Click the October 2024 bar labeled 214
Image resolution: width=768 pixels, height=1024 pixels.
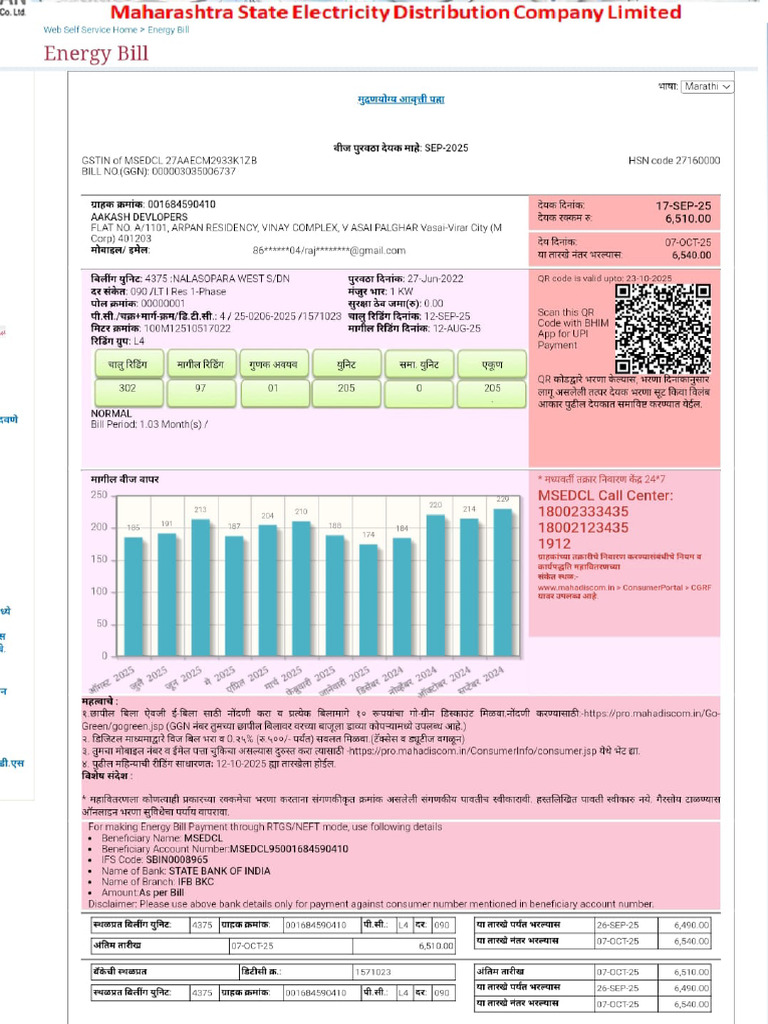coord(470,587)
